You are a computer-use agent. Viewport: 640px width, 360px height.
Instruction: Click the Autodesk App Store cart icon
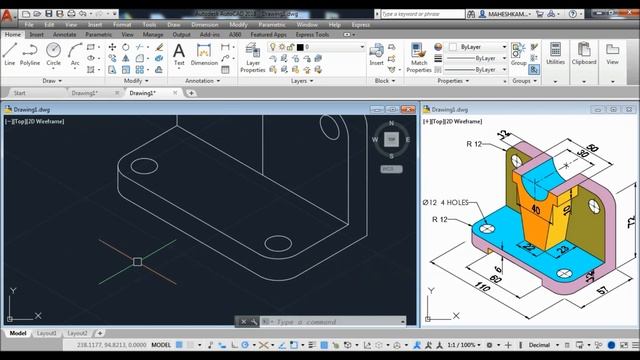540,14
